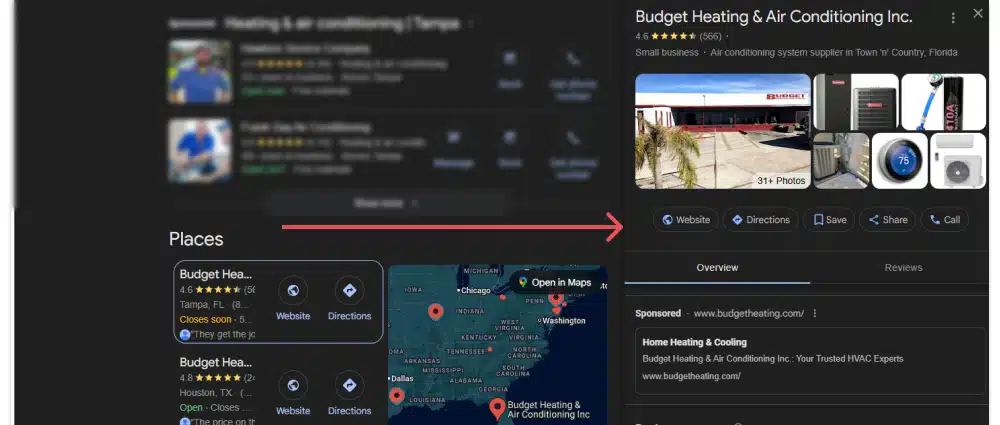
Task: Click the Website button in business panel
Action: [x=686, y=220]
